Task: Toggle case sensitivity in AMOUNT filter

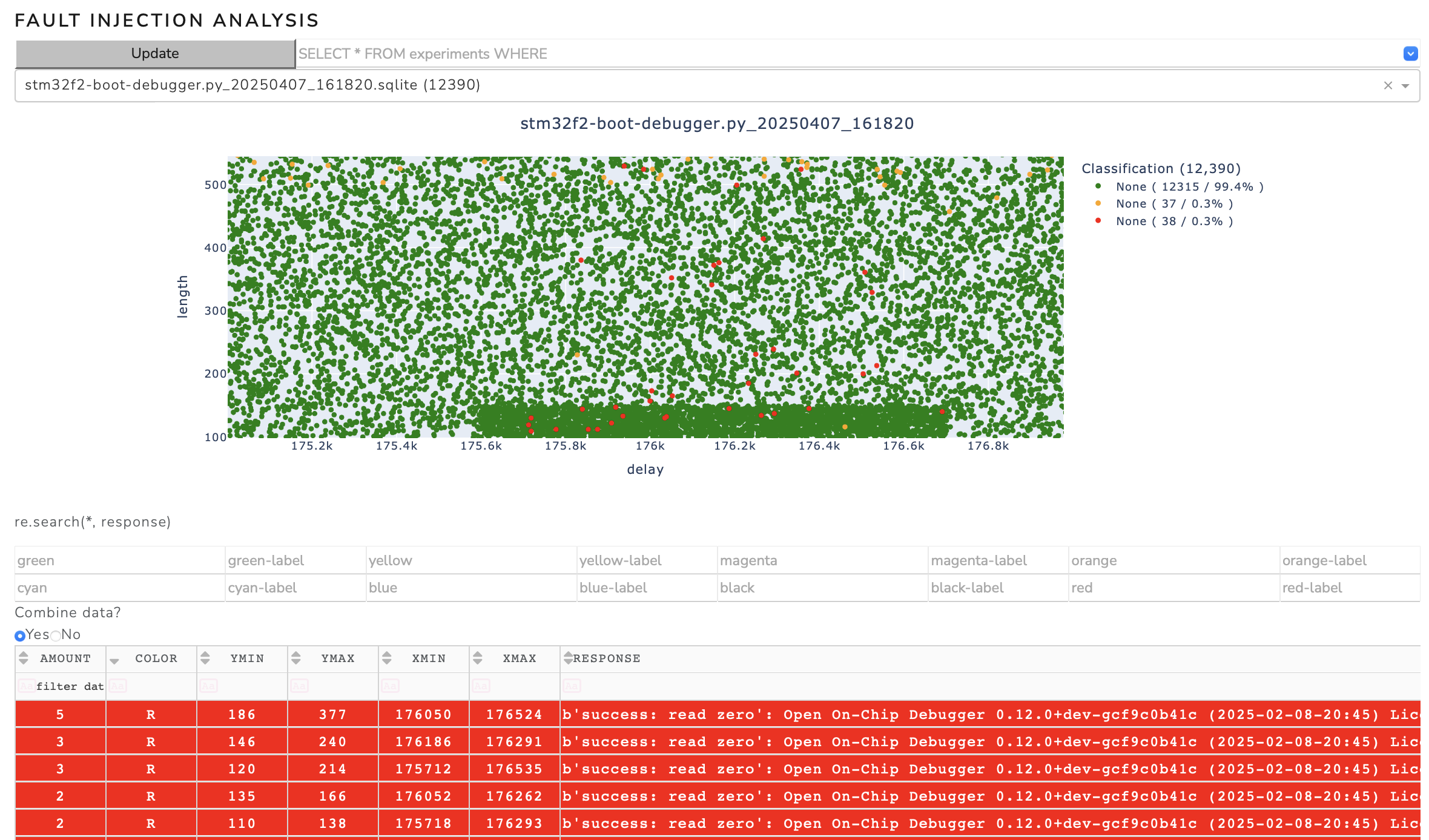Action: 26,686
